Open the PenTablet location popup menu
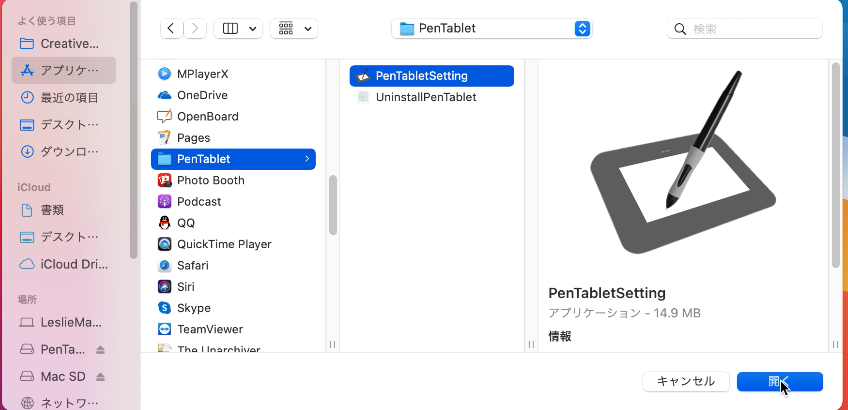Viewport: 848px width, 410px height. 492,29
